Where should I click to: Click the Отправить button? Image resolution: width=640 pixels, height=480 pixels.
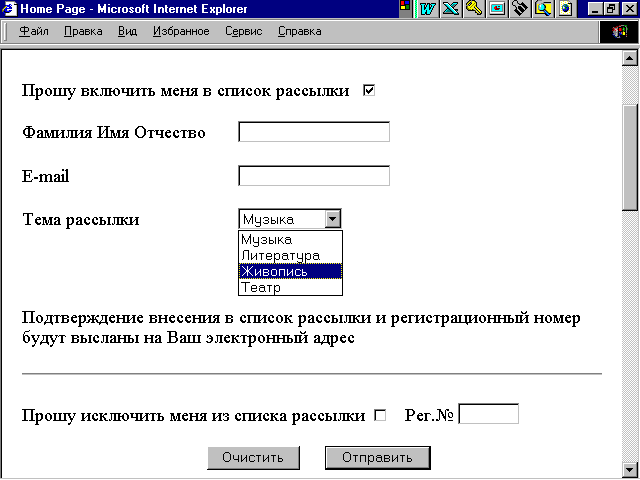378,458
